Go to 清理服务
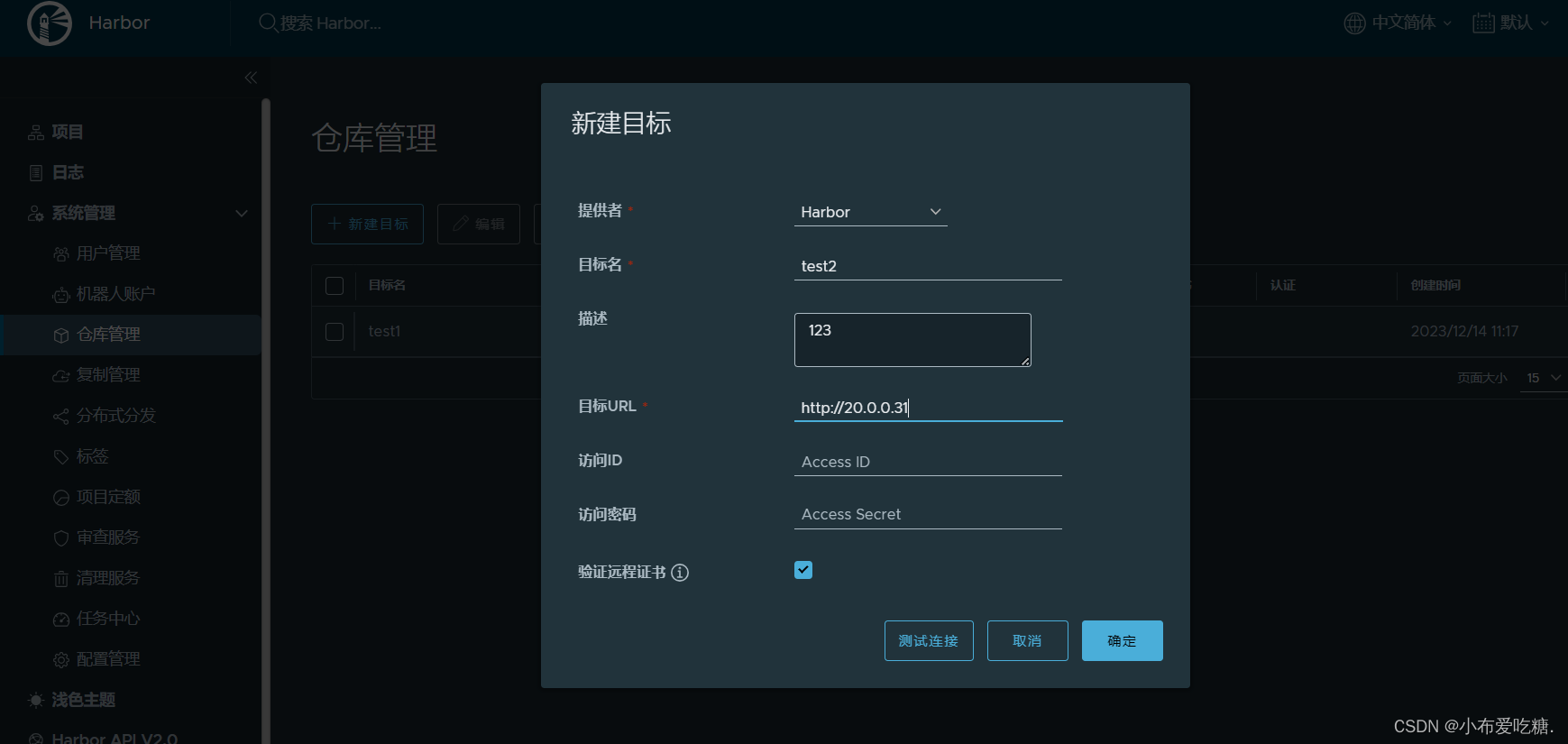Screen dimensions: 1568x744 pyautogui.click(x=108, y=578)
